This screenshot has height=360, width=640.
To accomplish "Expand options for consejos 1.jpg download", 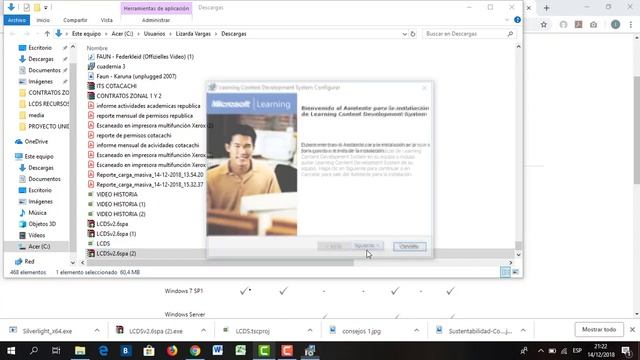I will 416,331.
